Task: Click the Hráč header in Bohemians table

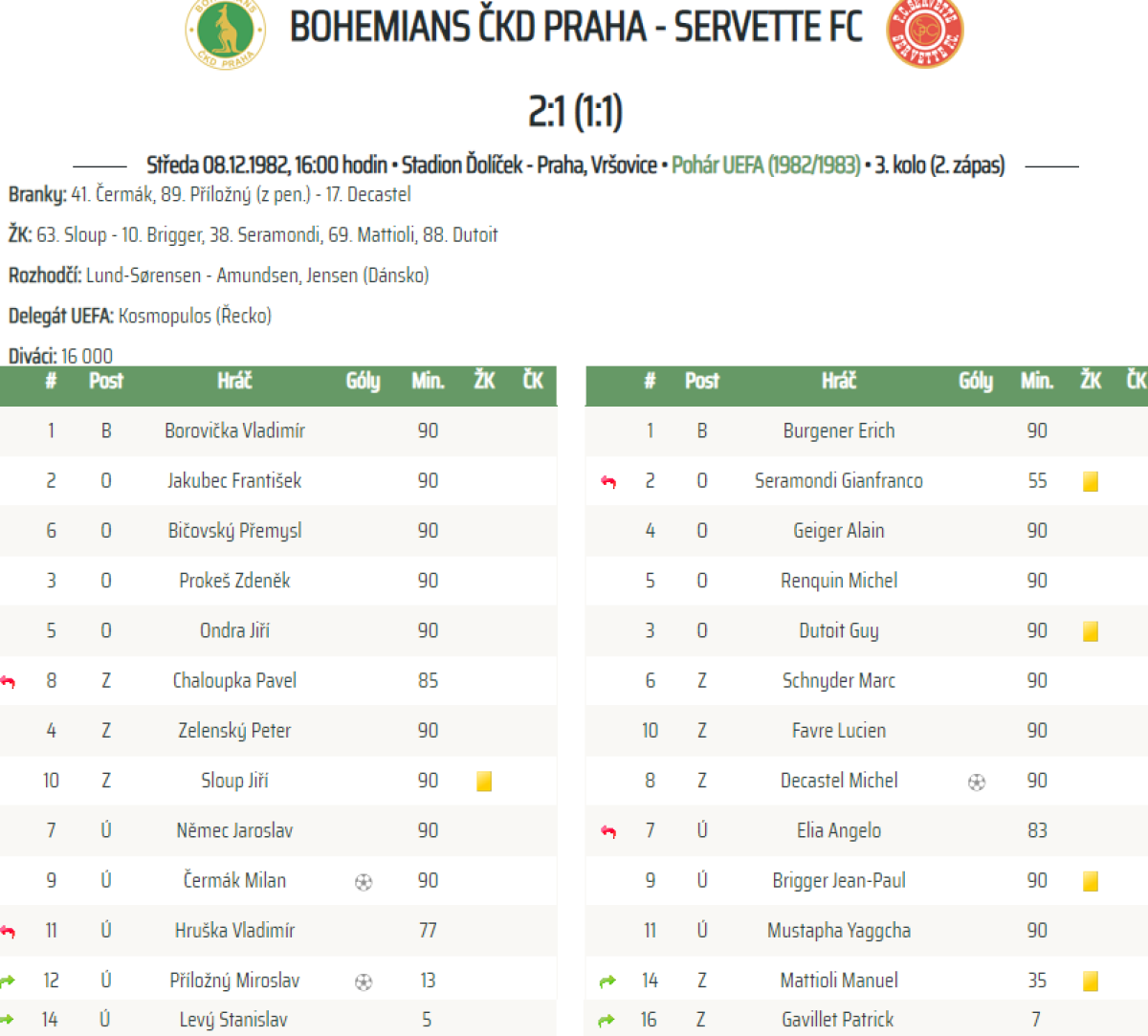Action: (x=234, y=381)
